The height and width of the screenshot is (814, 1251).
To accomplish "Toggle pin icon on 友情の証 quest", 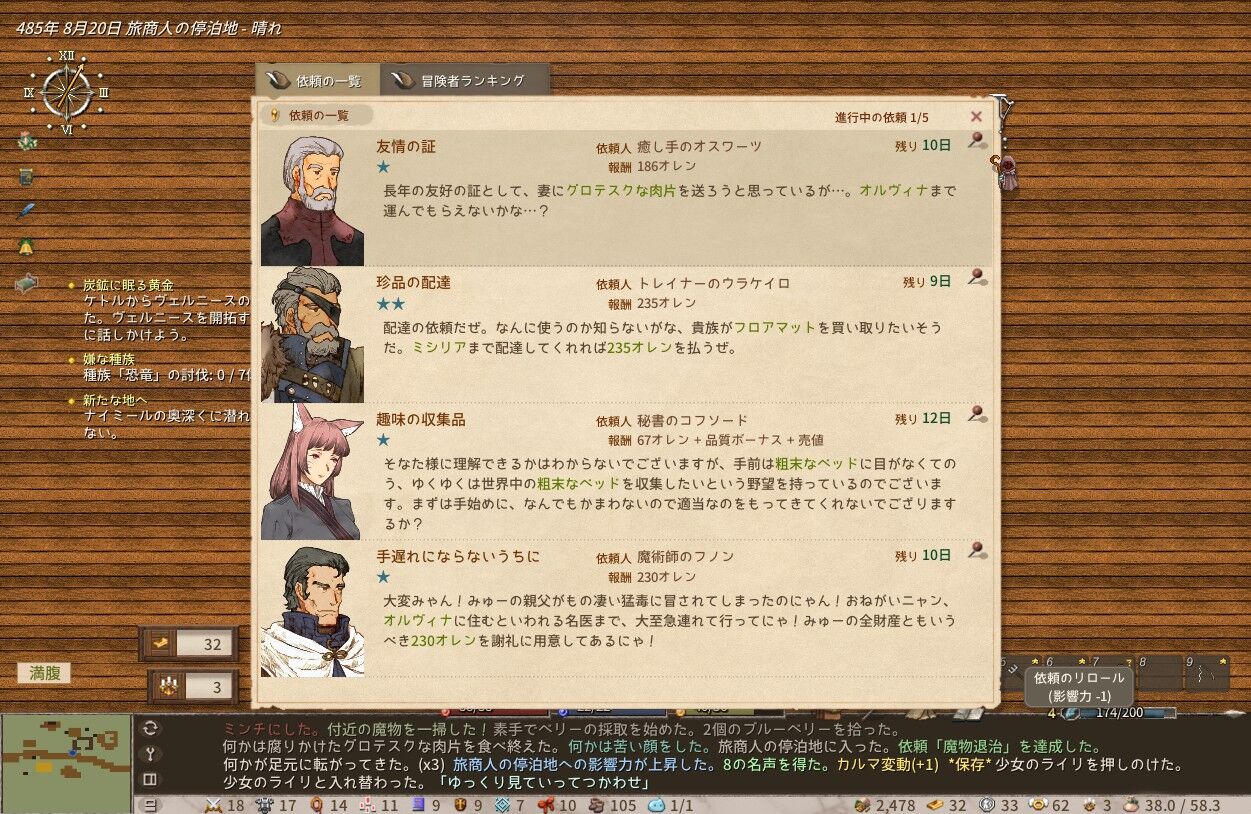I will 977,141.
